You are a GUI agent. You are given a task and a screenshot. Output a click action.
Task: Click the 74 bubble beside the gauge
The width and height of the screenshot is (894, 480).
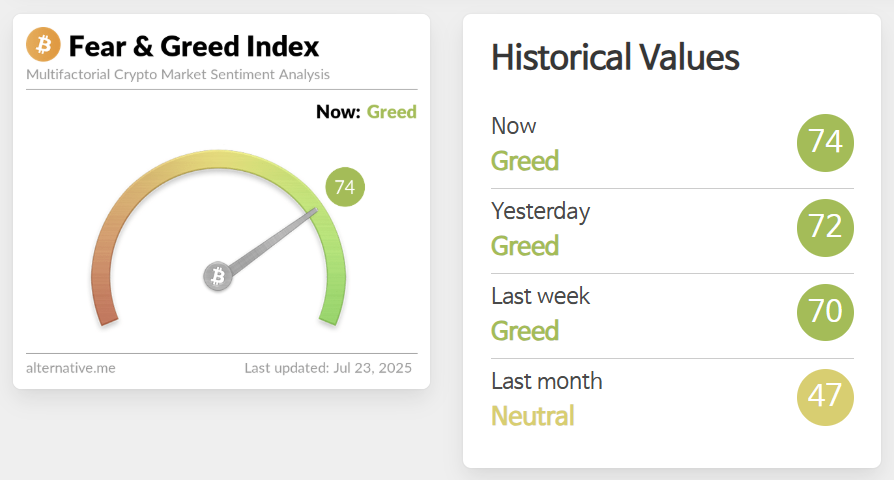345,187
